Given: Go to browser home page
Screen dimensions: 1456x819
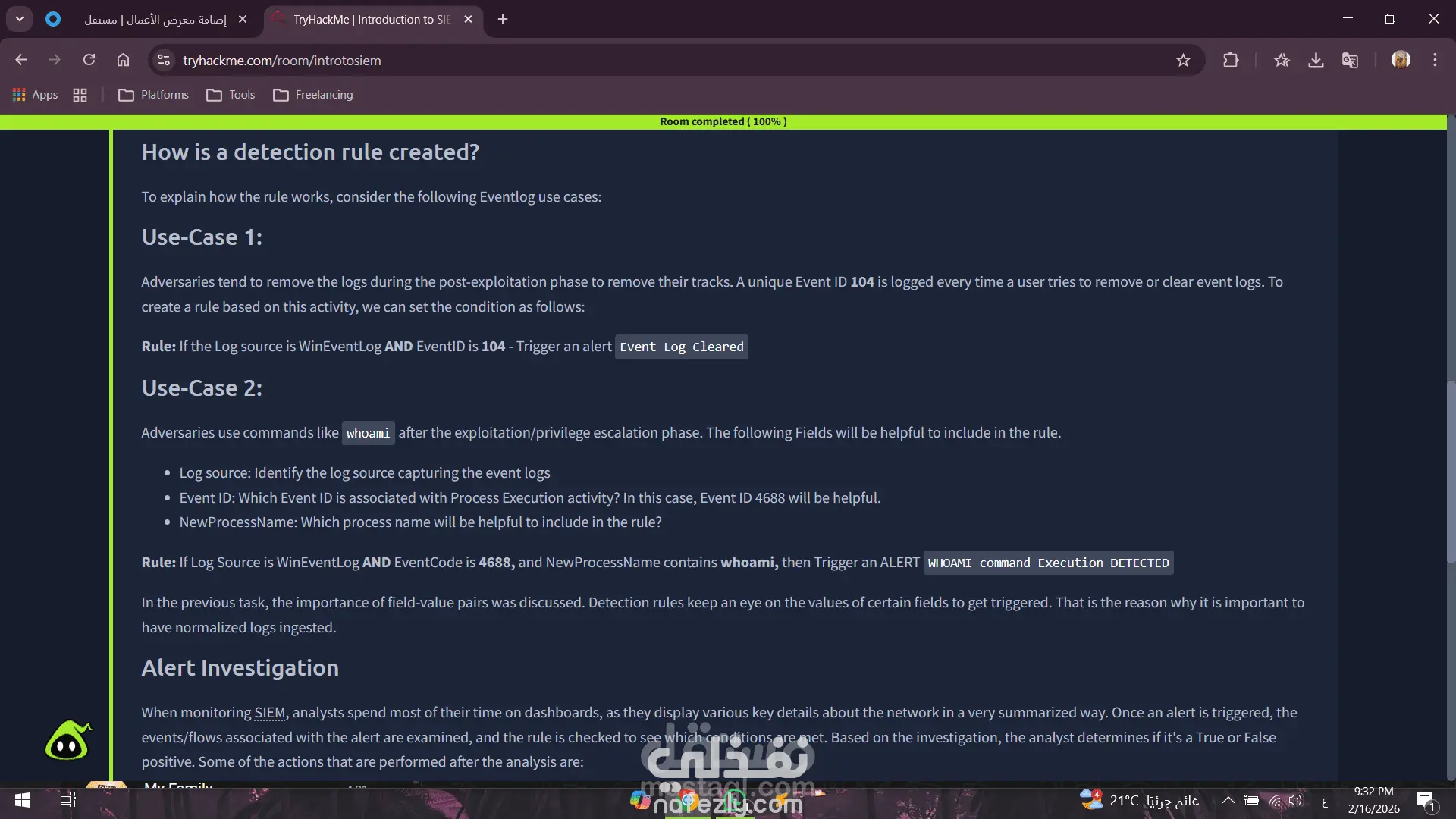Looking at the screenshot, I should [x=123, y=60].
